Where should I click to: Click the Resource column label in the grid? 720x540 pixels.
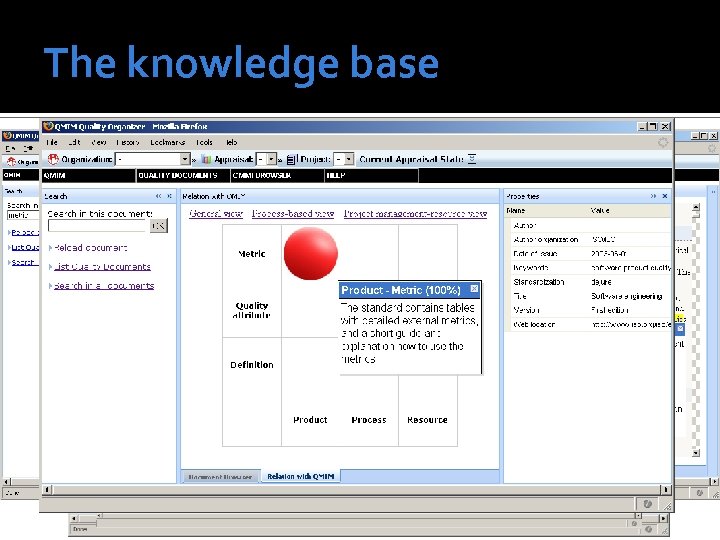(x=427, y=420)
